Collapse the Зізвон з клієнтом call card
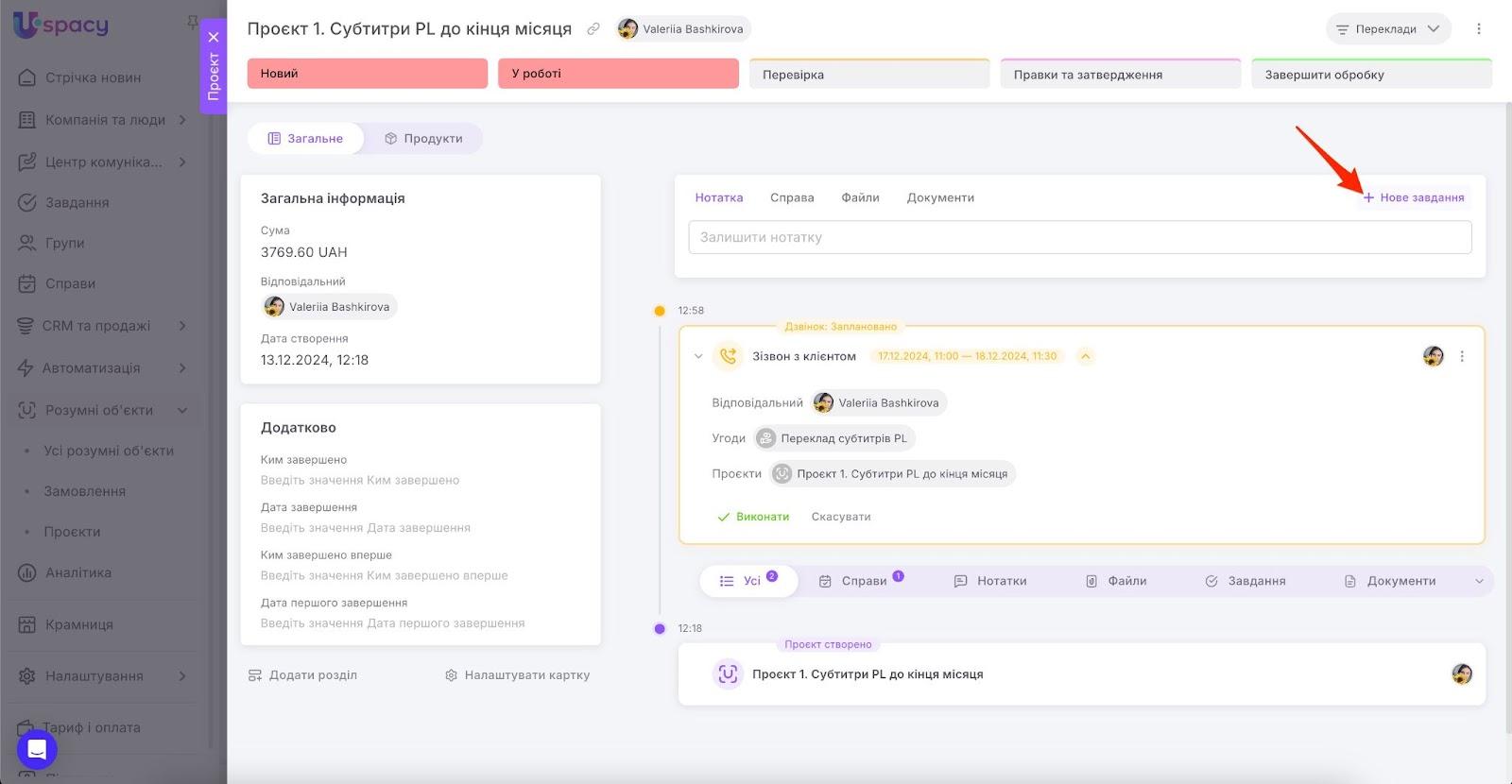 (698, 356)
